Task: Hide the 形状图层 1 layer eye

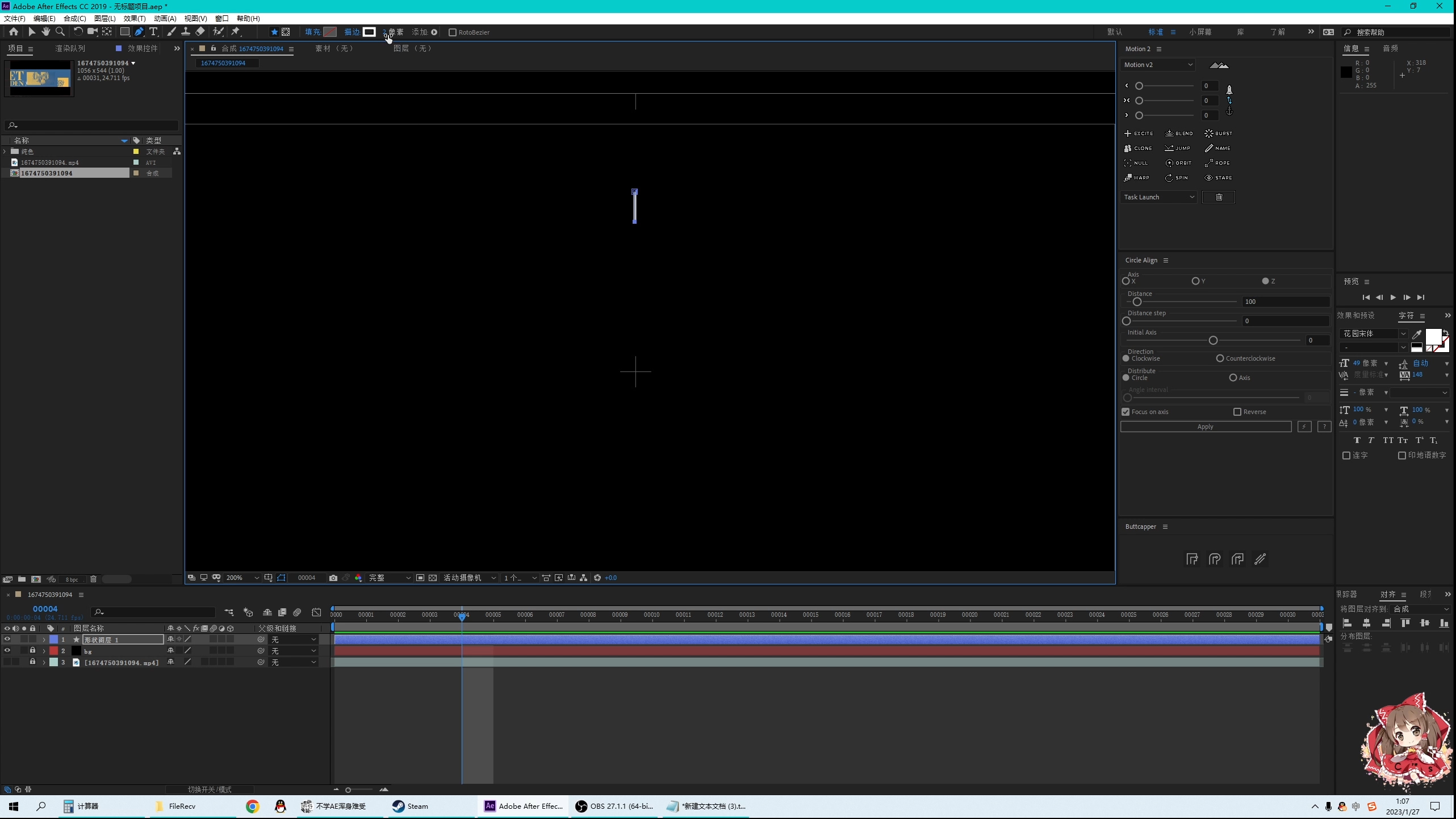Action: (7, 640)
